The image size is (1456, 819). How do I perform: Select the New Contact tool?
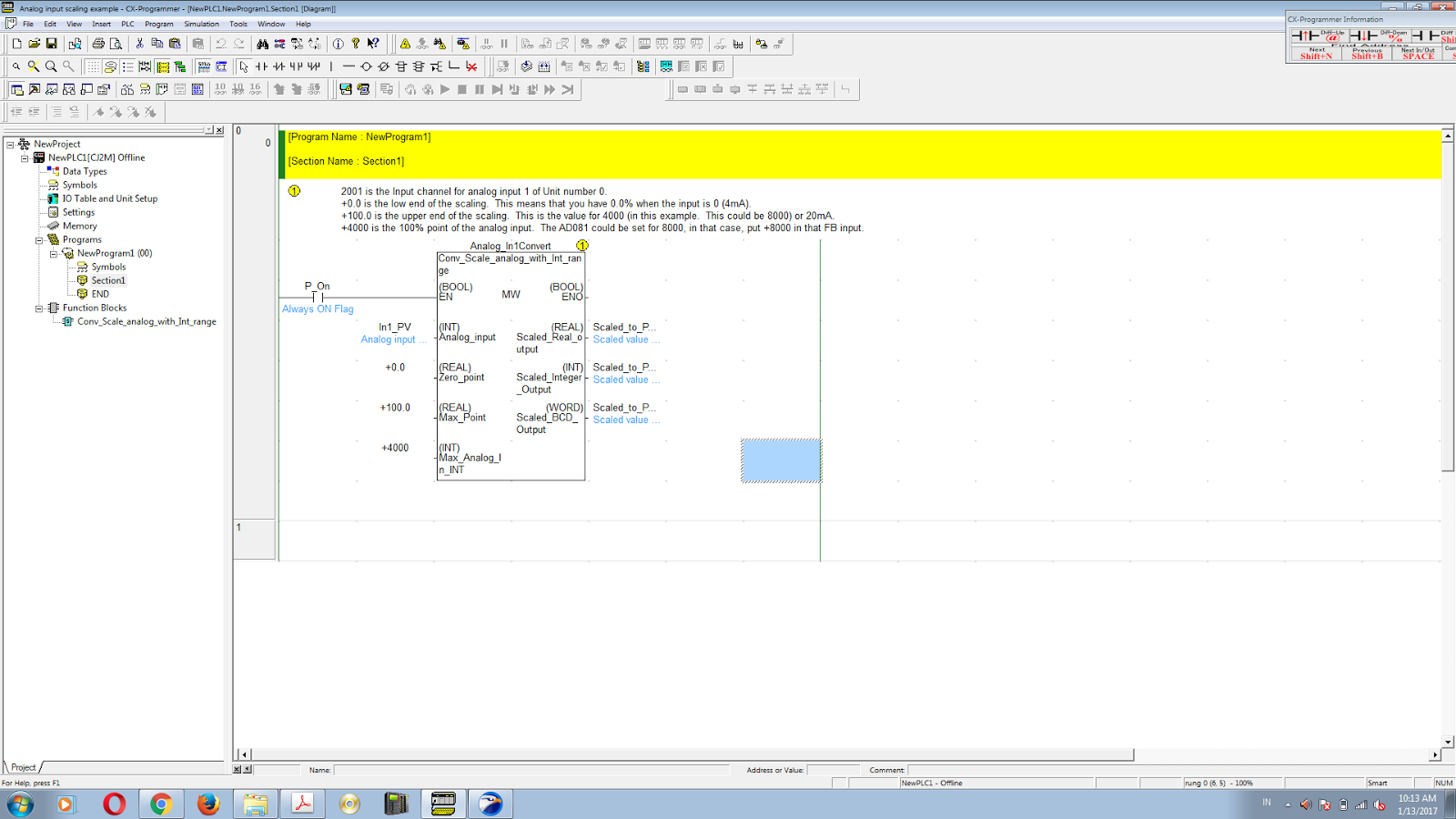[x=261, y=66]
